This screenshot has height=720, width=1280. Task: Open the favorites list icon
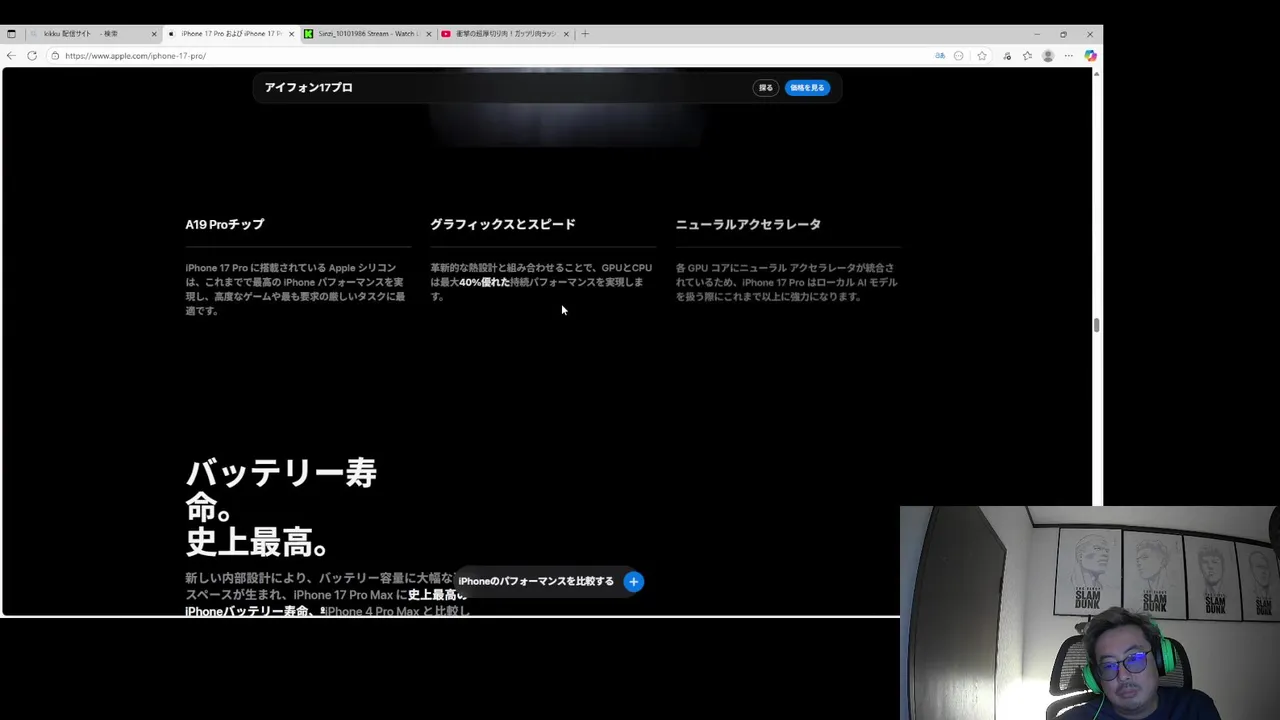(x=1027, y=56)
